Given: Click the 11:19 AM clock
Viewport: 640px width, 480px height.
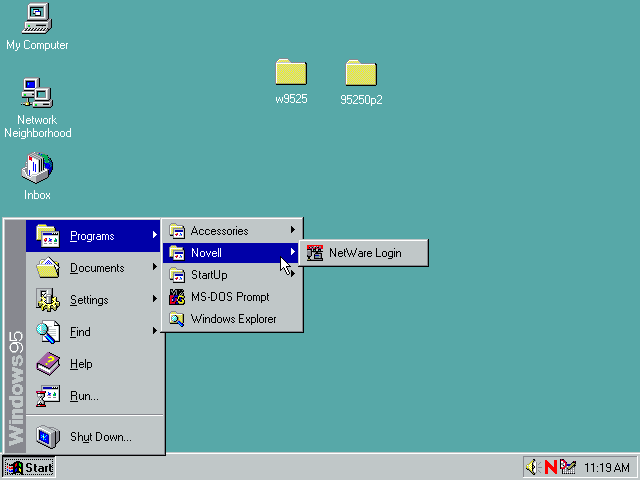Looking at the screenshot, I should (607, 467).
